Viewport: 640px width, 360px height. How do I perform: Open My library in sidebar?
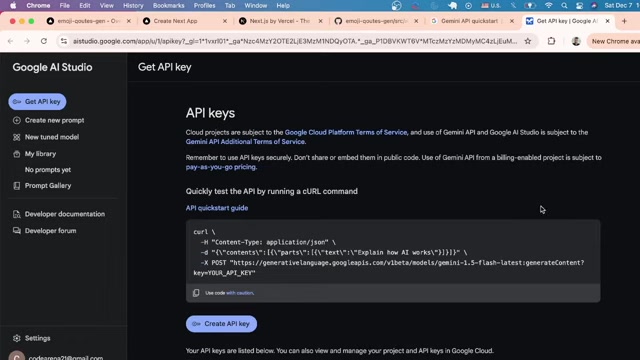pos(34,154)
